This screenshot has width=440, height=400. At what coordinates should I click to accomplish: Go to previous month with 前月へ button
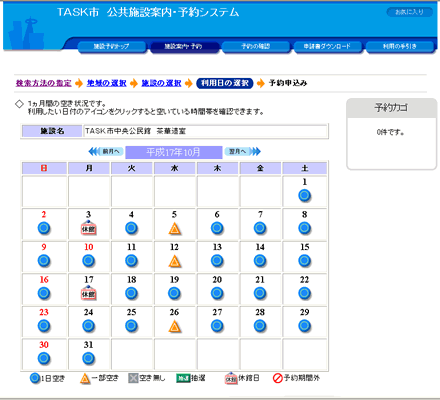(x=106, y=152)
